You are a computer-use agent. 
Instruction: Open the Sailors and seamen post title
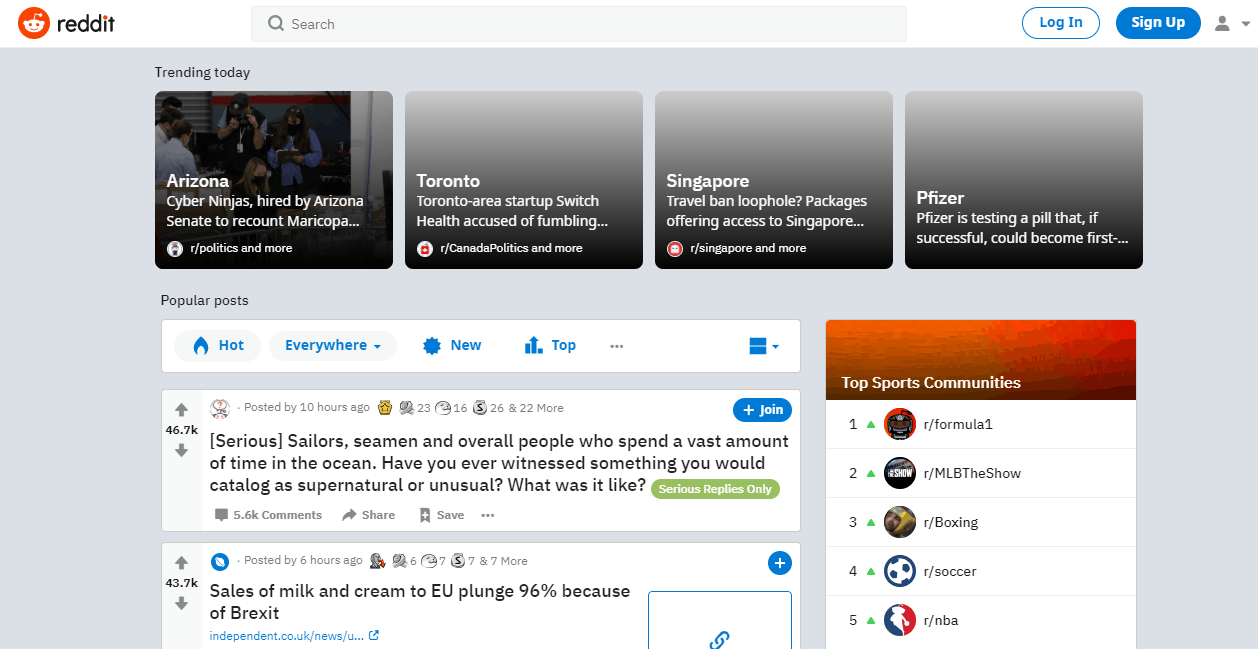[x=499, y=463]
